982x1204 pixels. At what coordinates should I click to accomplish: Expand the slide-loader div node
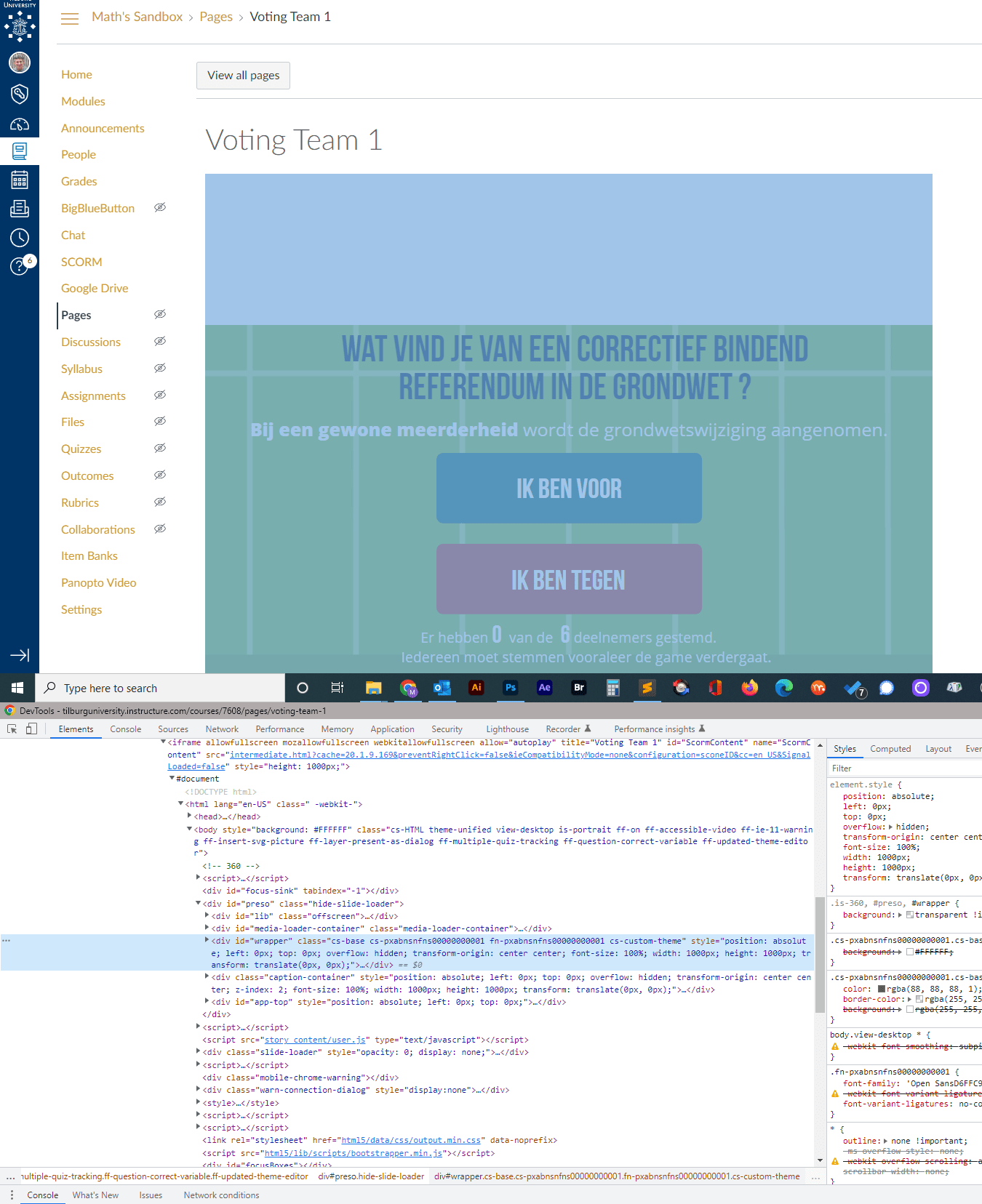(198, 1052)
